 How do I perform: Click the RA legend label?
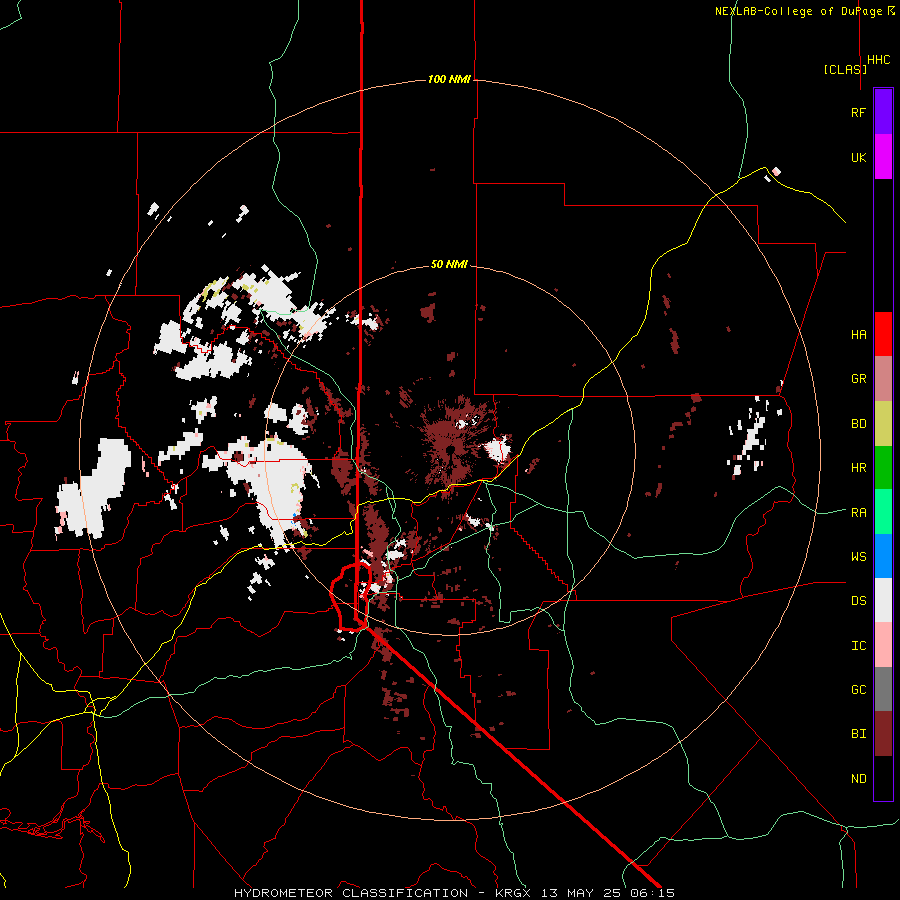(858, 512)
